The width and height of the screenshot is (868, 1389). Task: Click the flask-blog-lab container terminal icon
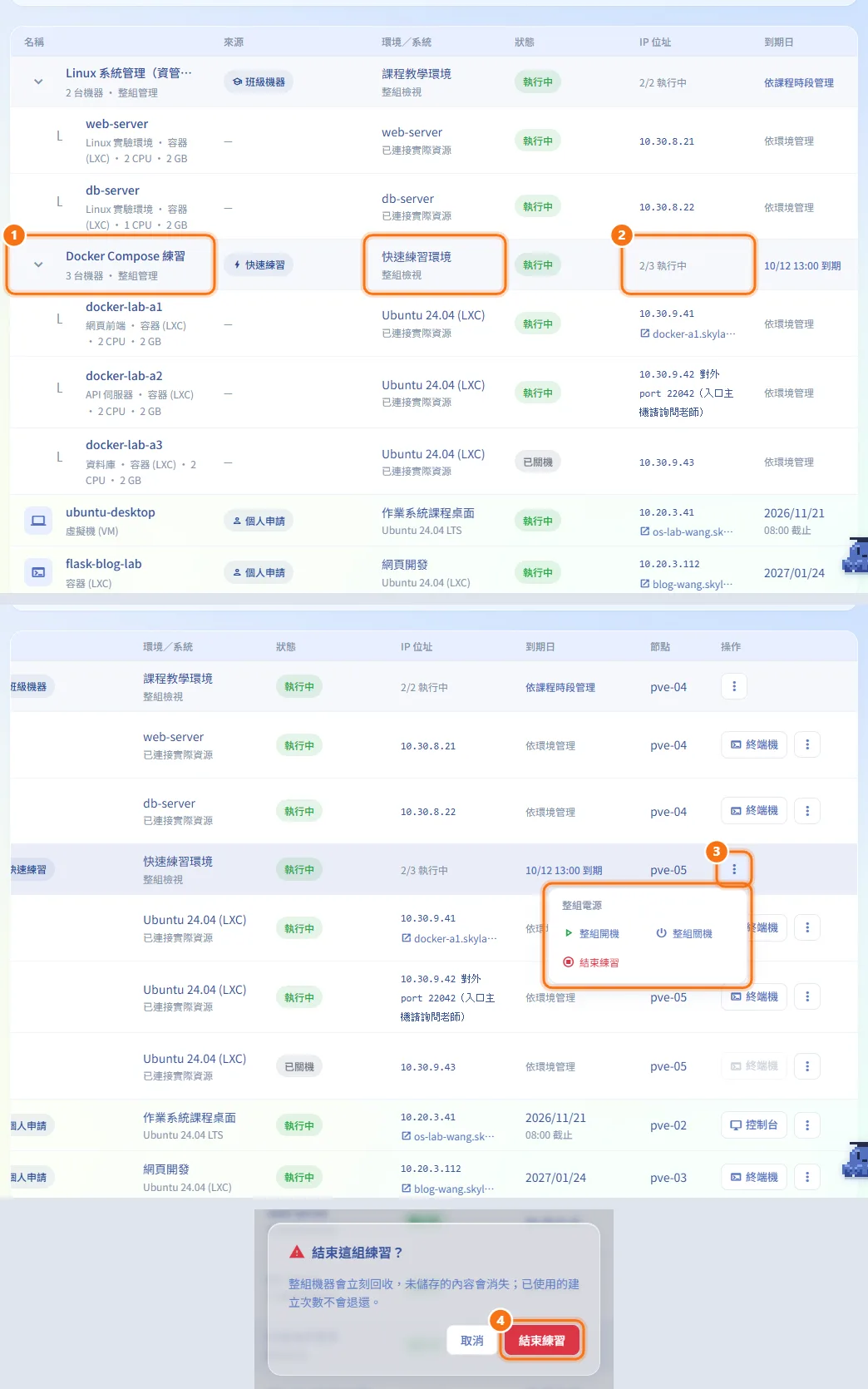coord(38,572)
